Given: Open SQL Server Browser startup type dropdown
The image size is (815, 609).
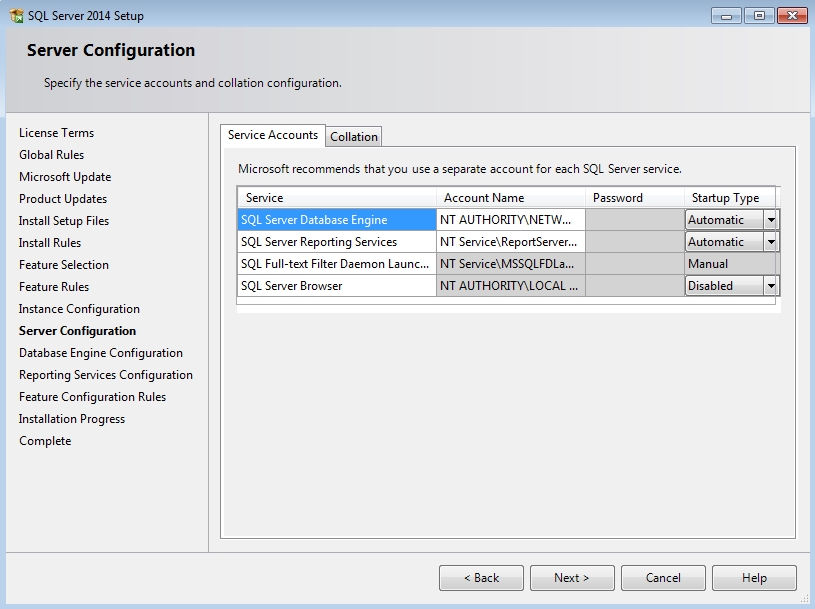Looking at the screenshot, I should [x=771, y=286].
